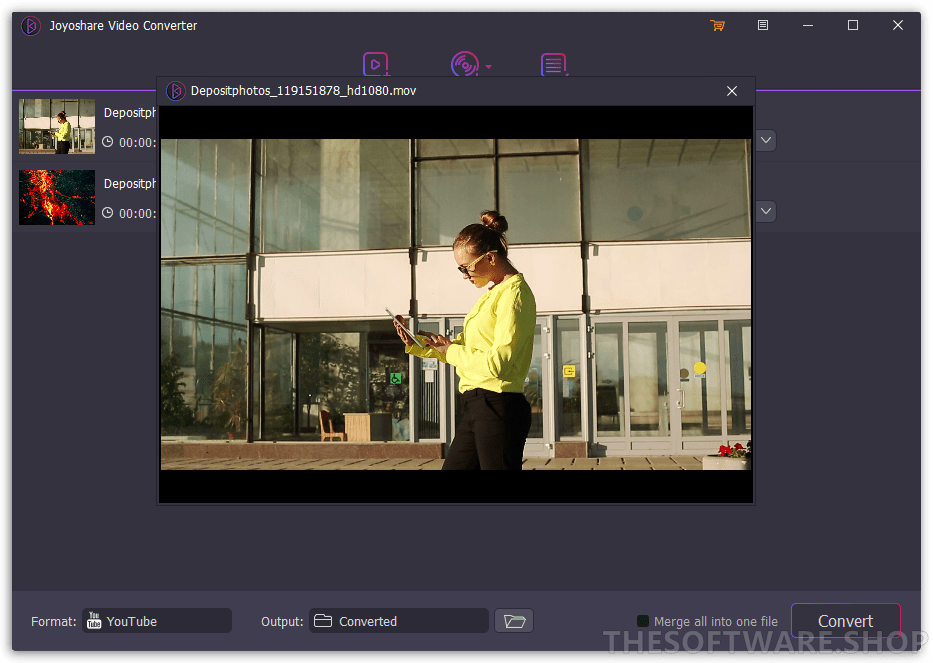The height and width of the screenshot is (663, 933).
Task: Open the YouTube format selector
Action: (x=156, y=620)
